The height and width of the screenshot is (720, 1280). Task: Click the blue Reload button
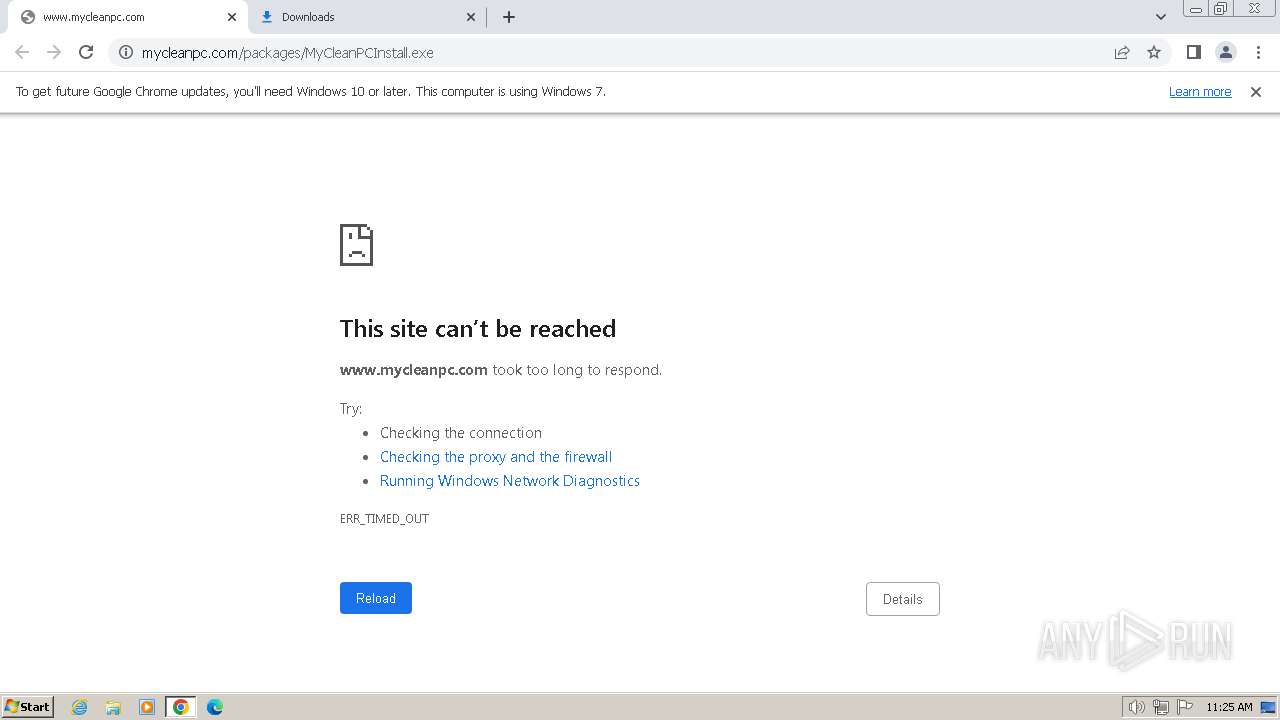coord(376,598)
